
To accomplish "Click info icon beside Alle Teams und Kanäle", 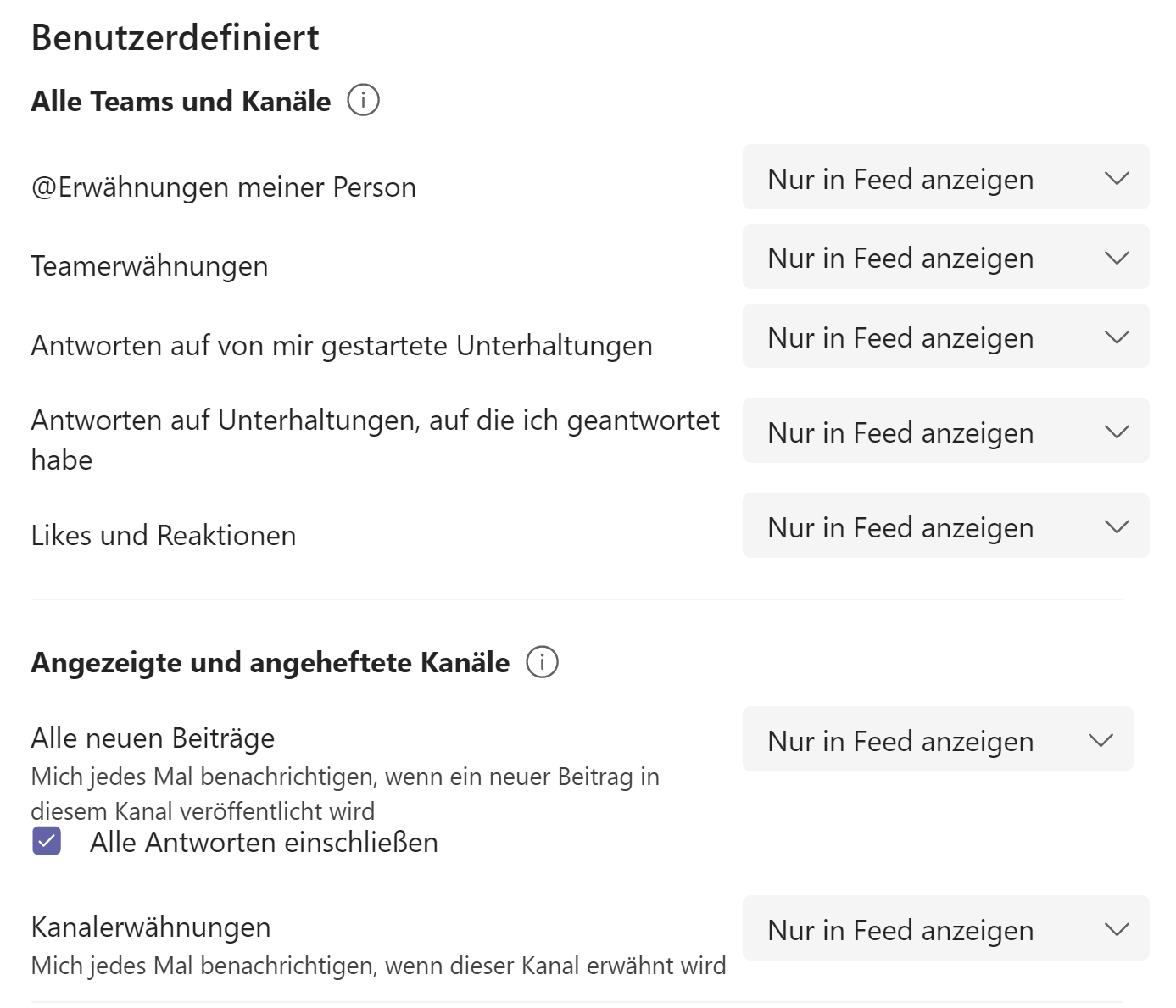I will click(x=363, y=101).
